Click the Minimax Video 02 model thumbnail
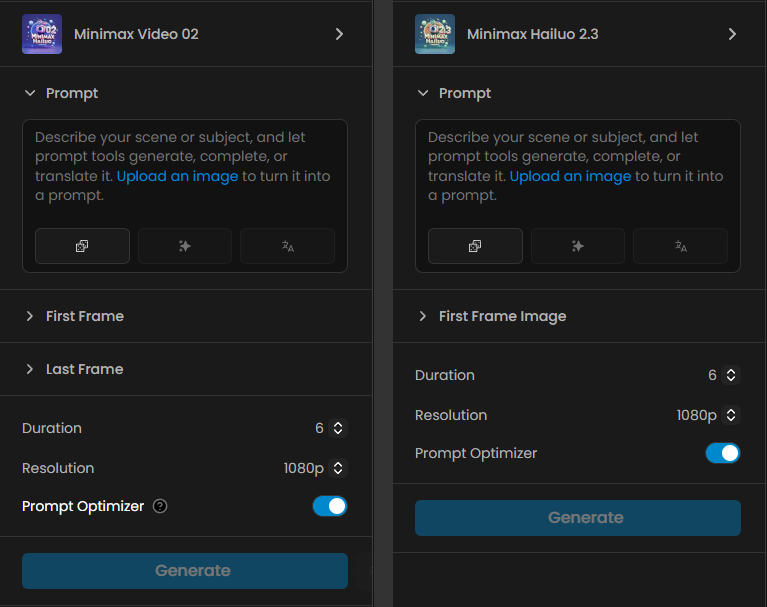767x607 pixels. pos(42,34)
